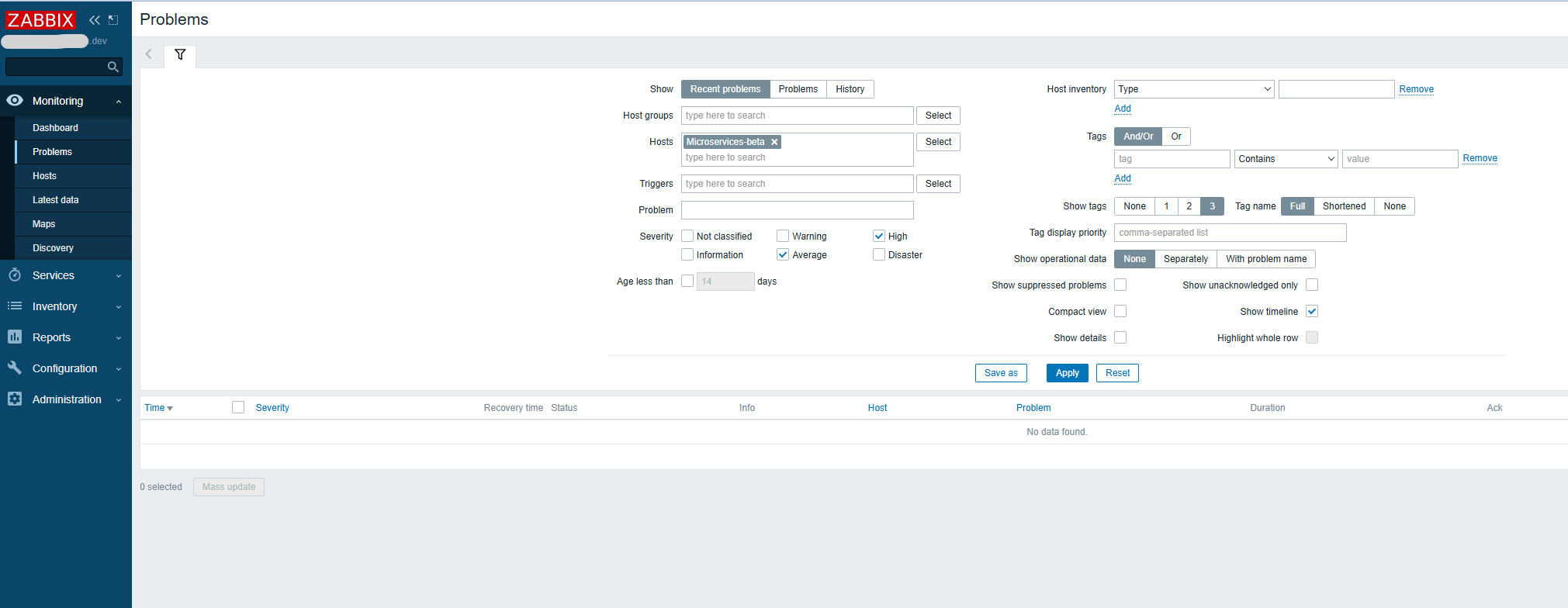Click the Reports chart icon
1568x608 pixels.
[x=15, y=337]
